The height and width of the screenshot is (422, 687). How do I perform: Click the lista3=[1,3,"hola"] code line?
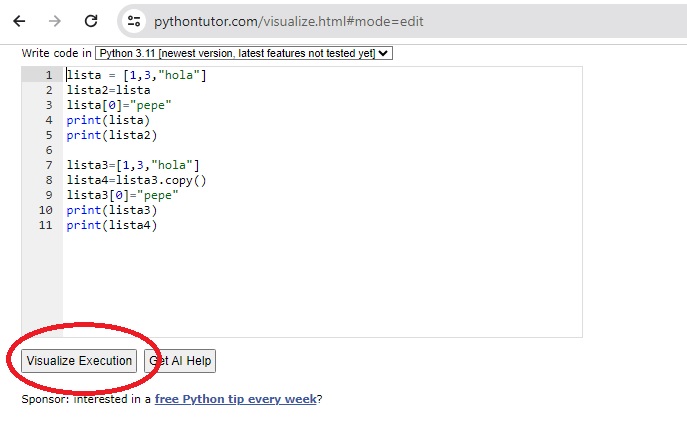[x=133, y=165]
